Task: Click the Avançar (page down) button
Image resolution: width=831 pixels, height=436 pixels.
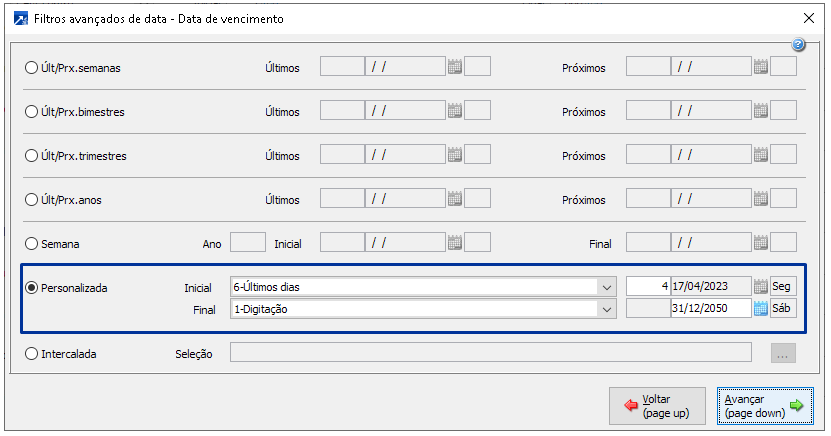Action: 764,405
